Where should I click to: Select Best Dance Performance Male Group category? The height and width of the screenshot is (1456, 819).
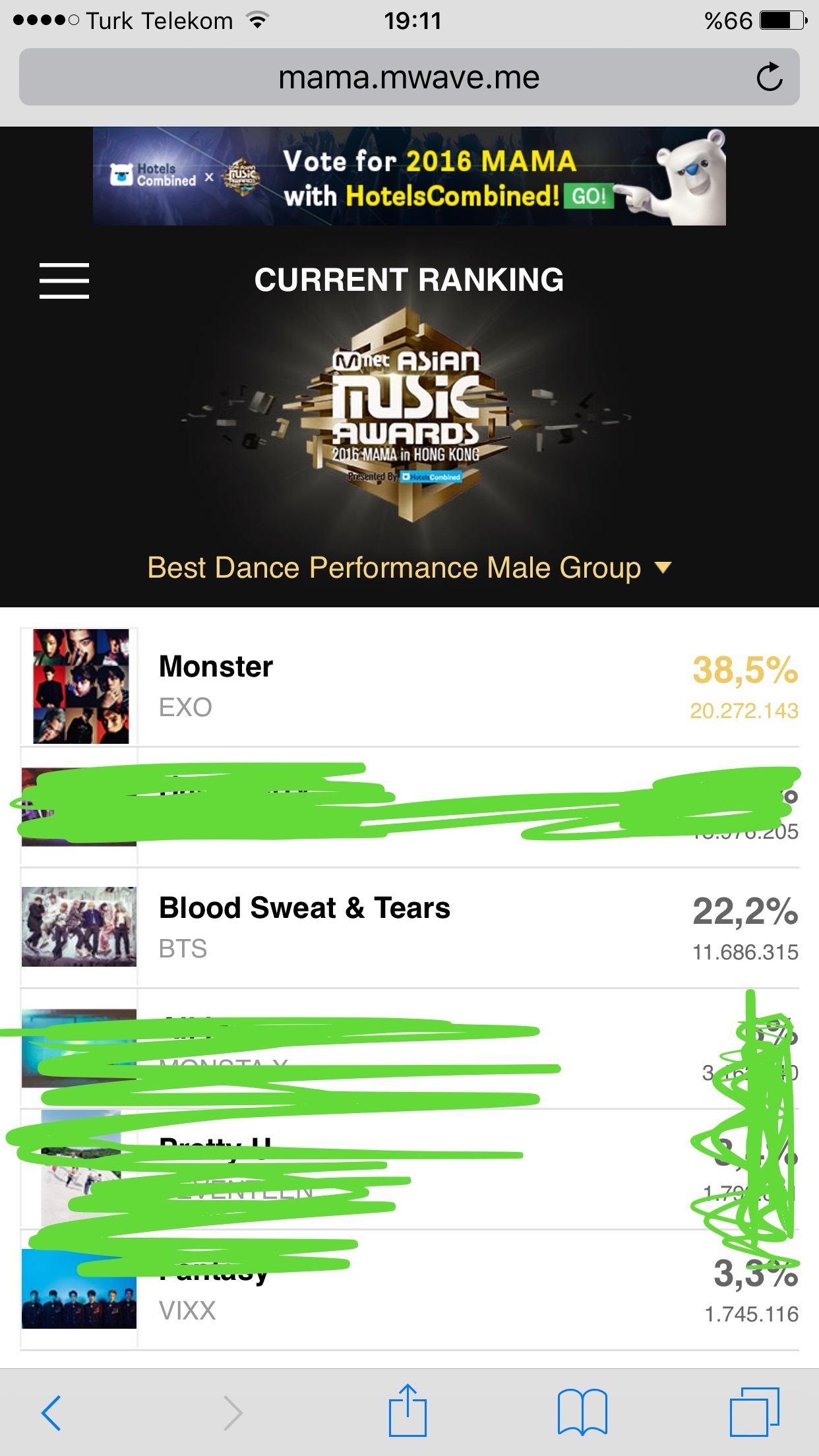(x=394, y=568)
